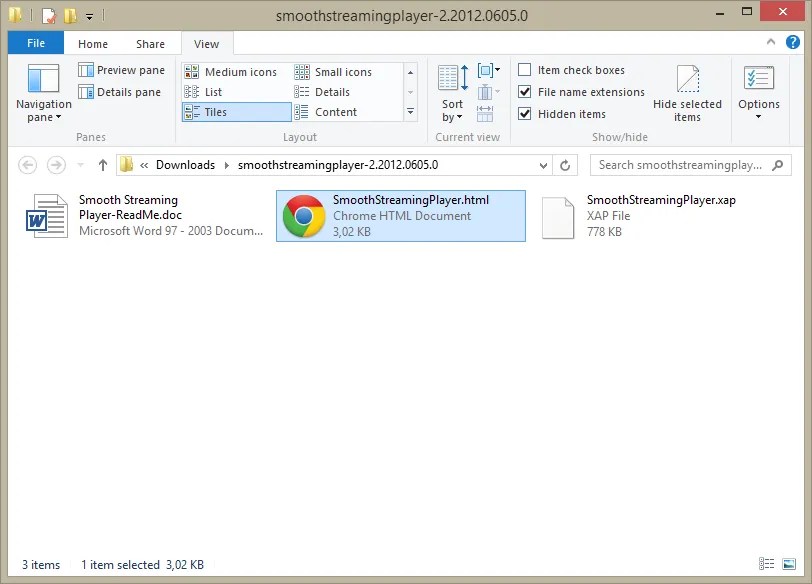Switch to details view from status bar

pyautogui.click(x=766, y=564)
